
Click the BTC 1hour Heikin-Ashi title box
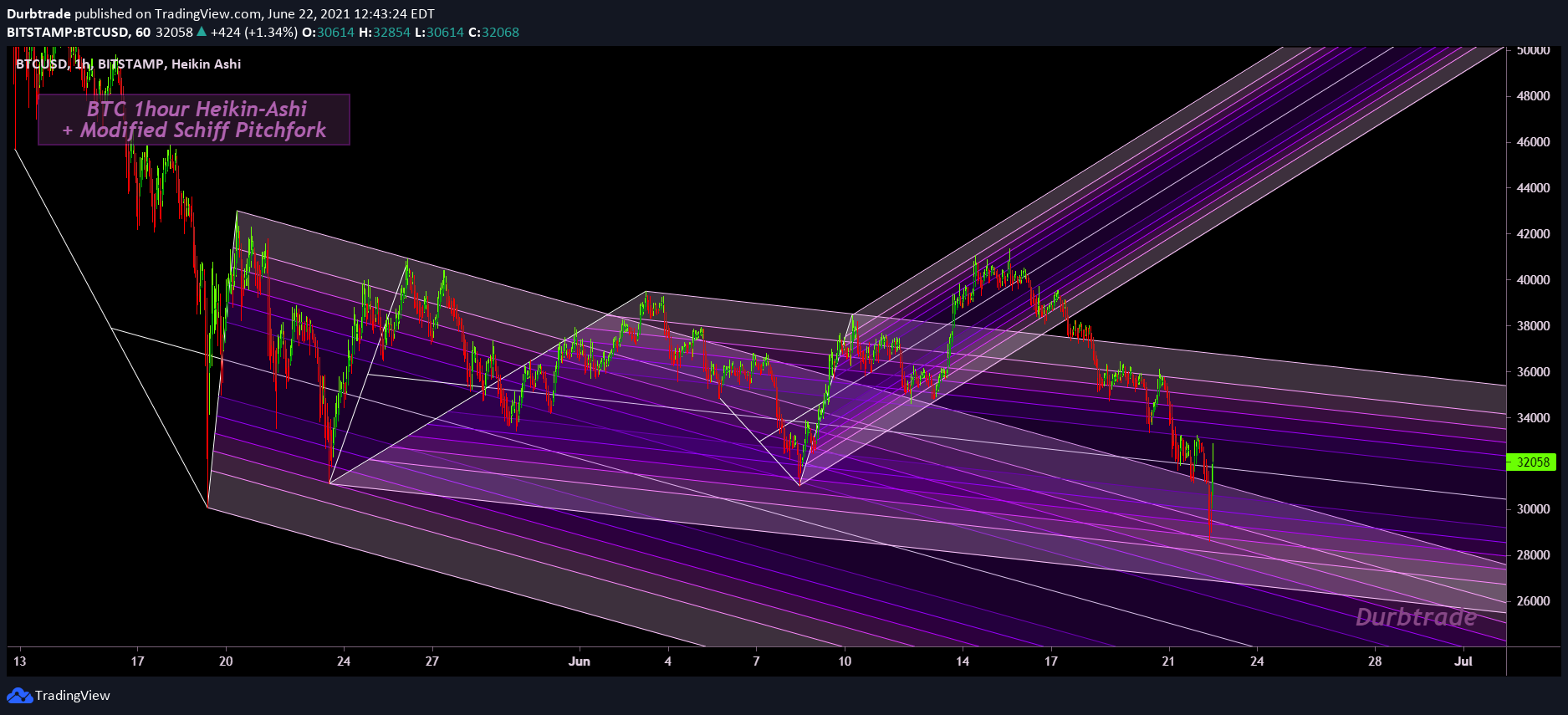click(x=194, y=120)
